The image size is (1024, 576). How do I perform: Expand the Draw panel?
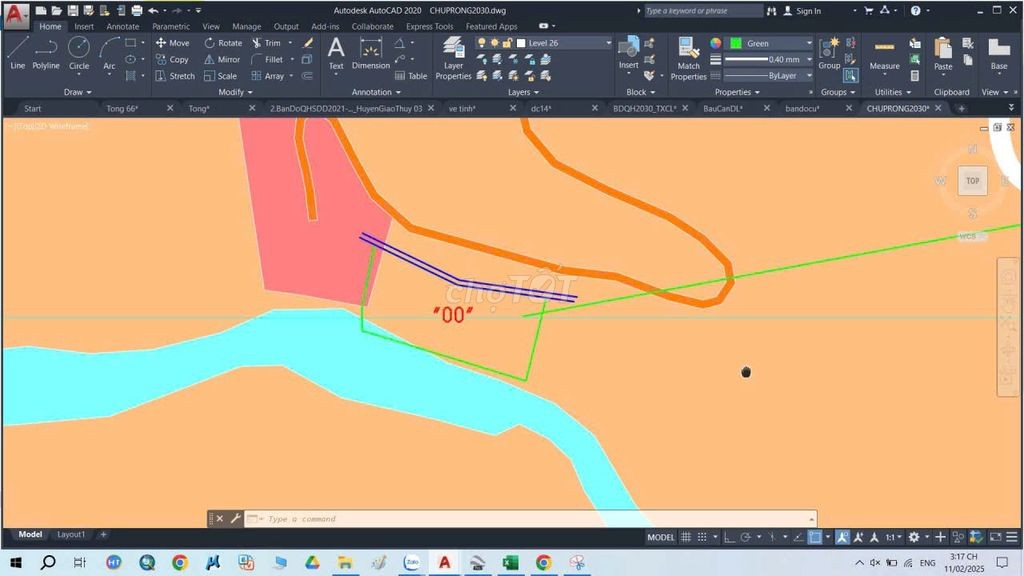77,92
